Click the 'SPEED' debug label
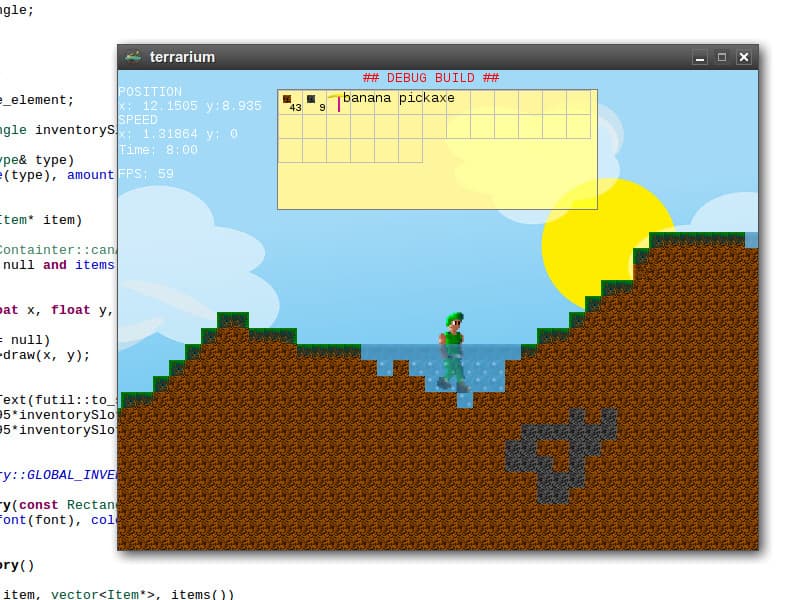Viewport: 800px width, 600px height. coord(138,120)
